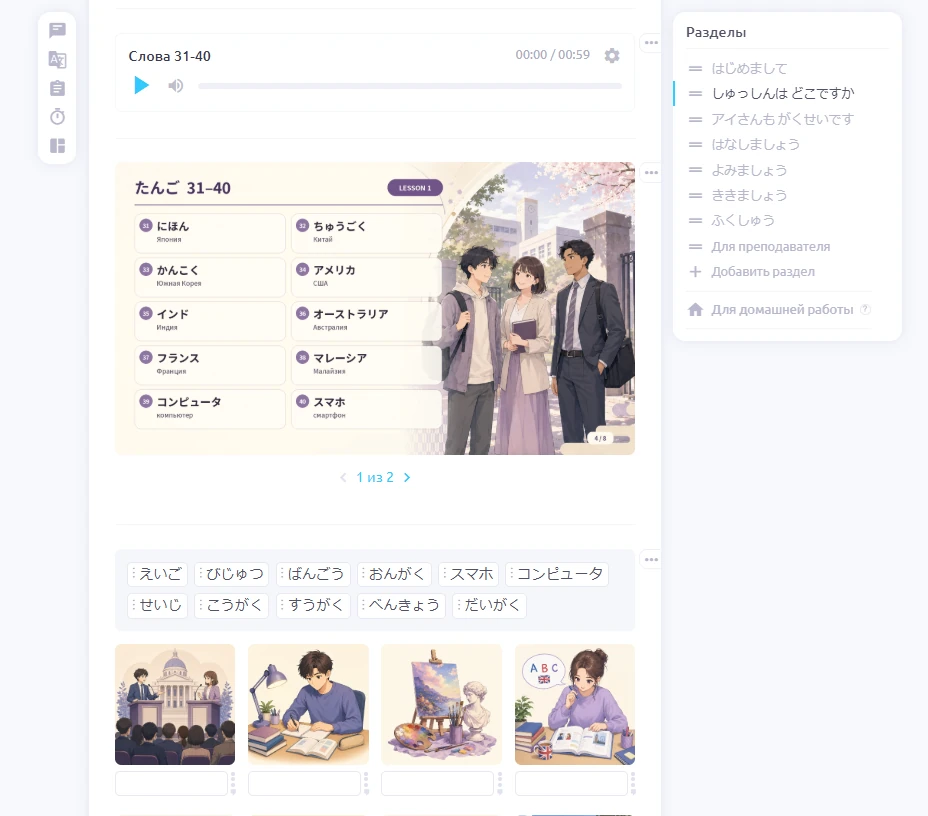This screenshot has width=928, height=816.
Task: Open the translator icon in left sidebar
Action: point(57,59)
